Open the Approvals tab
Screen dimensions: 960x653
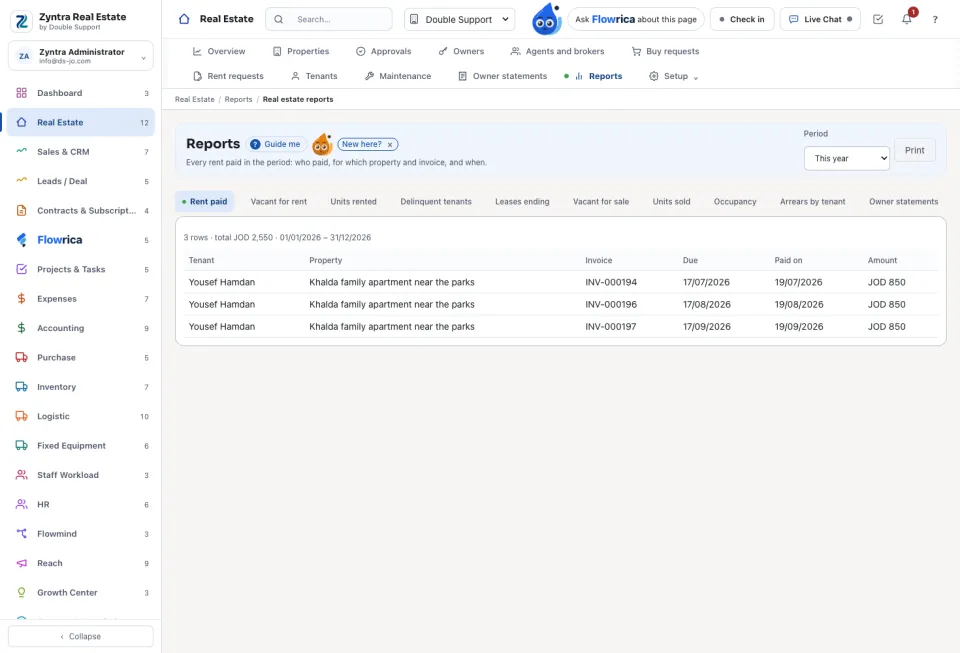pyautogui.click(x=383, y=51)
